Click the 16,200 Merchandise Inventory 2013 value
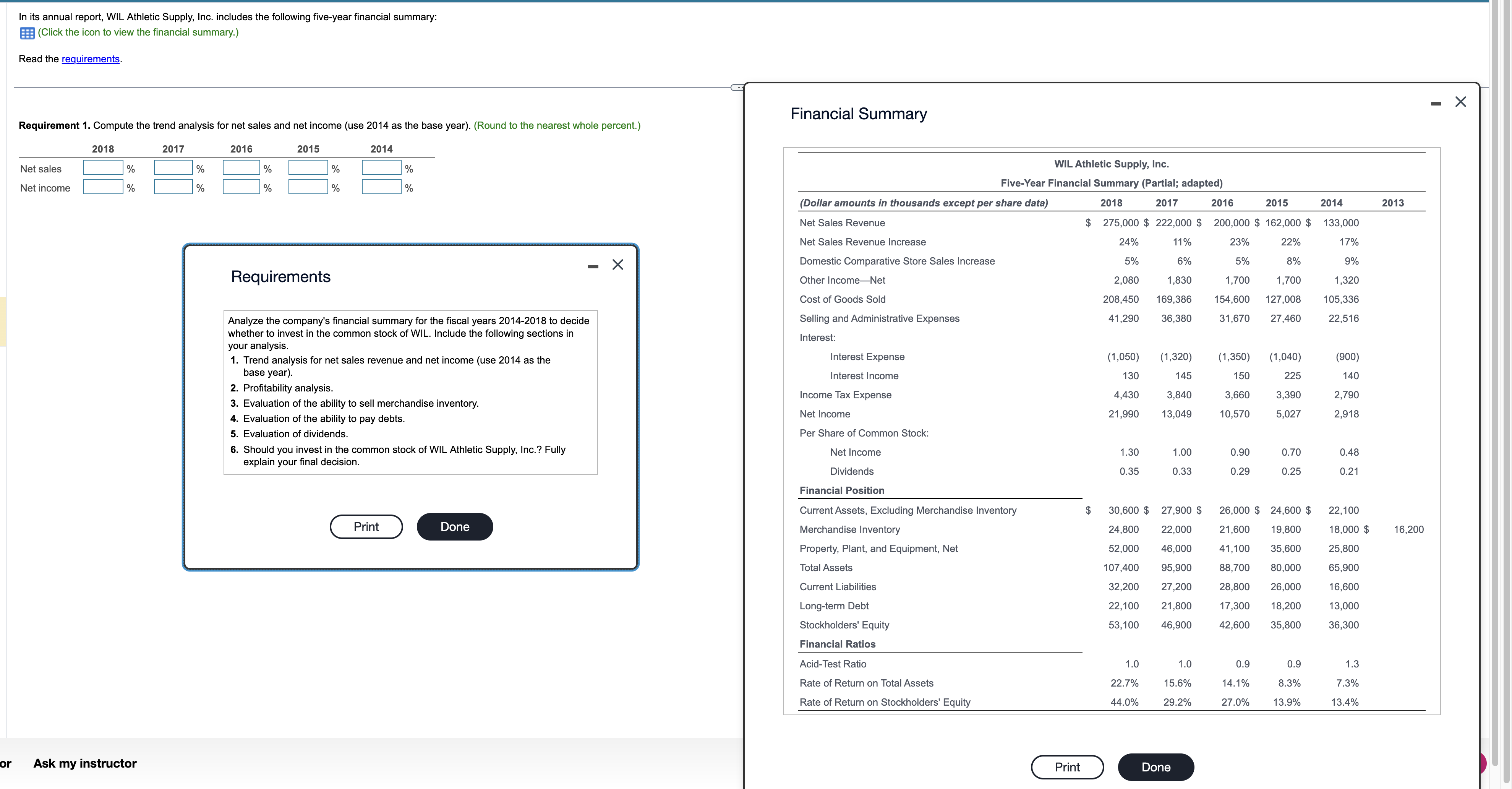 tap(1408, 529)
